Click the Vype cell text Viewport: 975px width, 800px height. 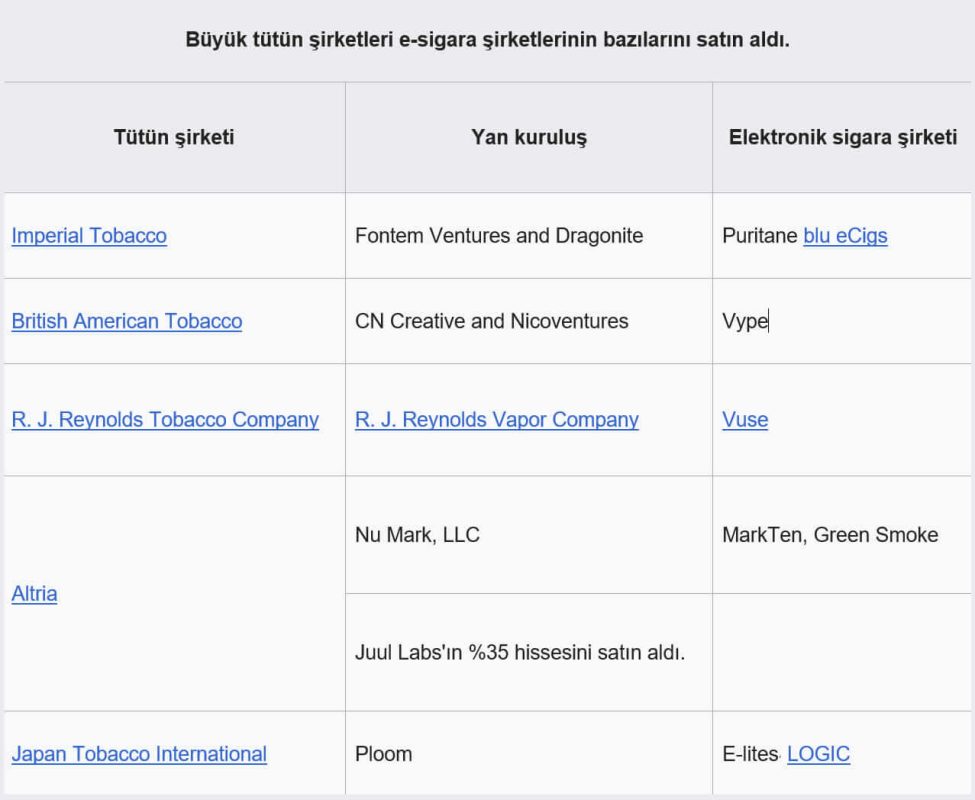coord(744,321)
